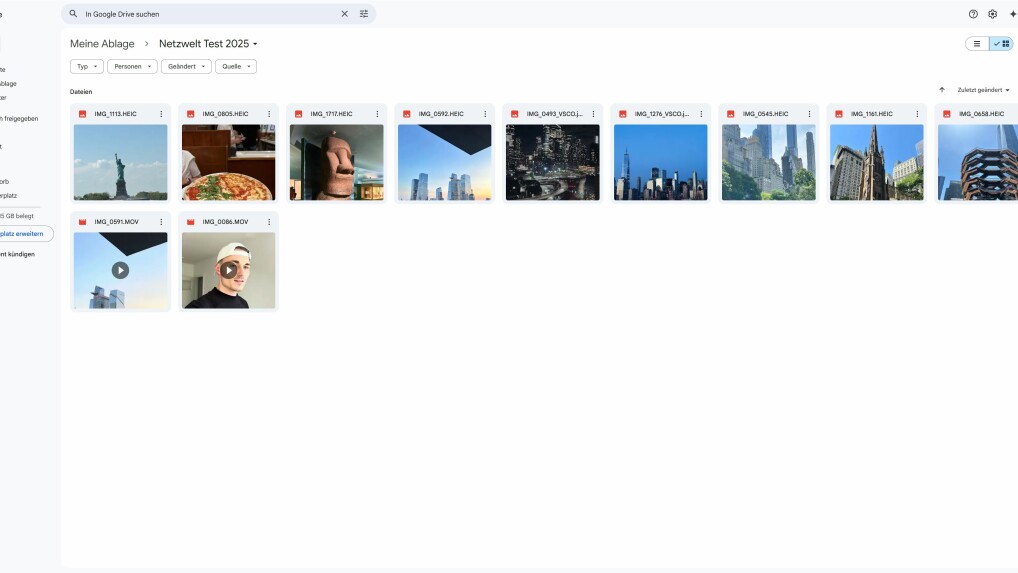Click the image file icon of IMG_0592.HEIC
The height and width of the screenshot is (573, 1018).
point(406,114)
